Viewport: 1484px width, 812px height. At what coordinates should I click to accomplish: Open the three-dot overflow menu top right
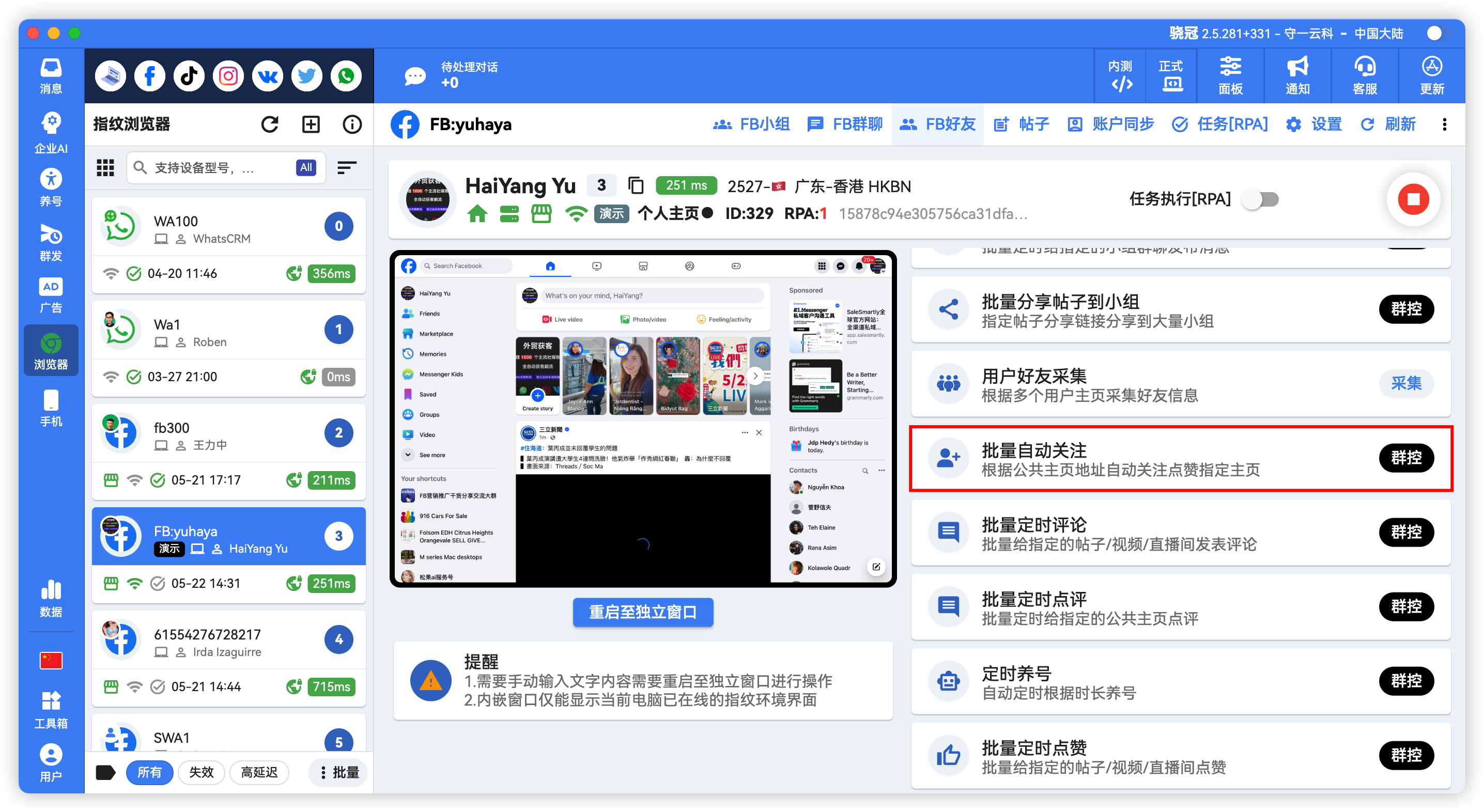[1445, 124]
